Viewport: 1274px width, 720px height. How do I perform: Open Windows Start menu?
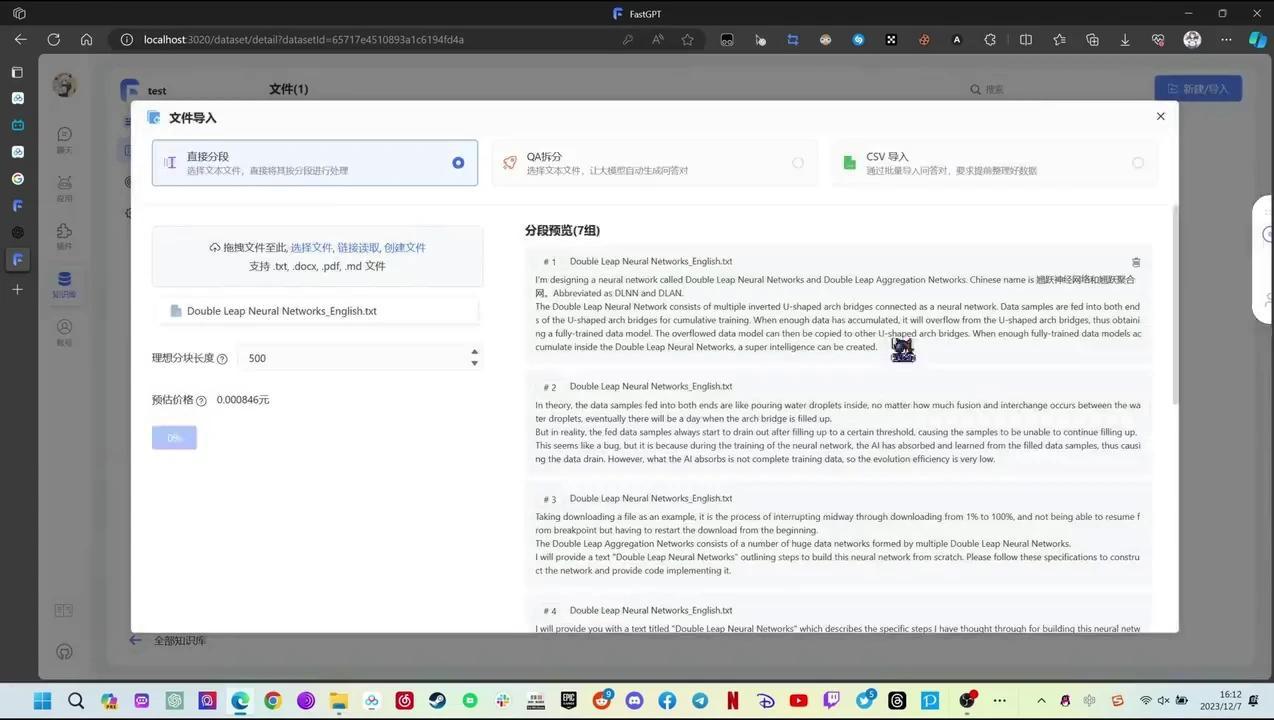point(42,700)
